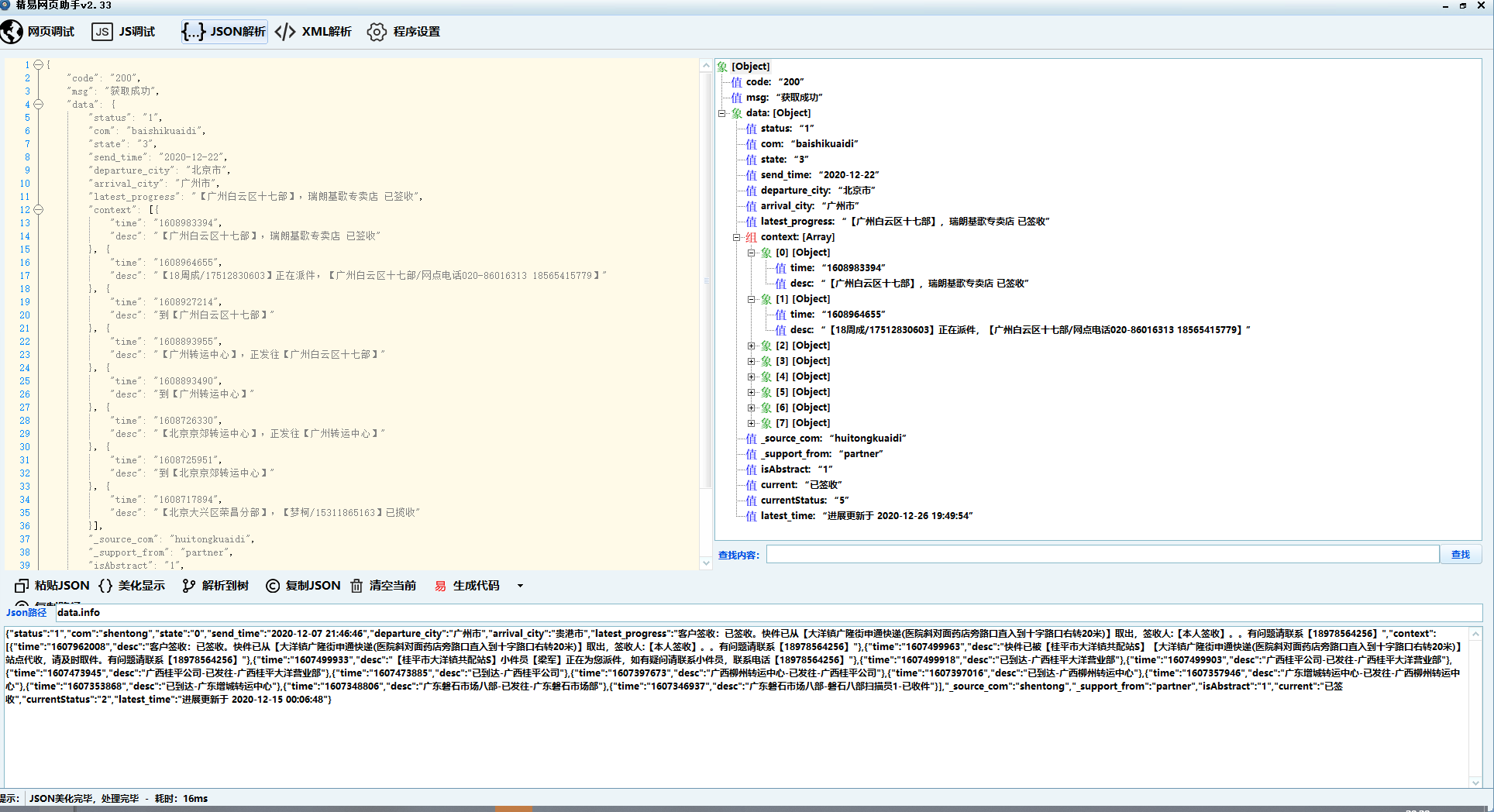This screenshot has height=812, width=1494.
Task: Collapse the context [Array] tree node
Action: coord(736,237)
